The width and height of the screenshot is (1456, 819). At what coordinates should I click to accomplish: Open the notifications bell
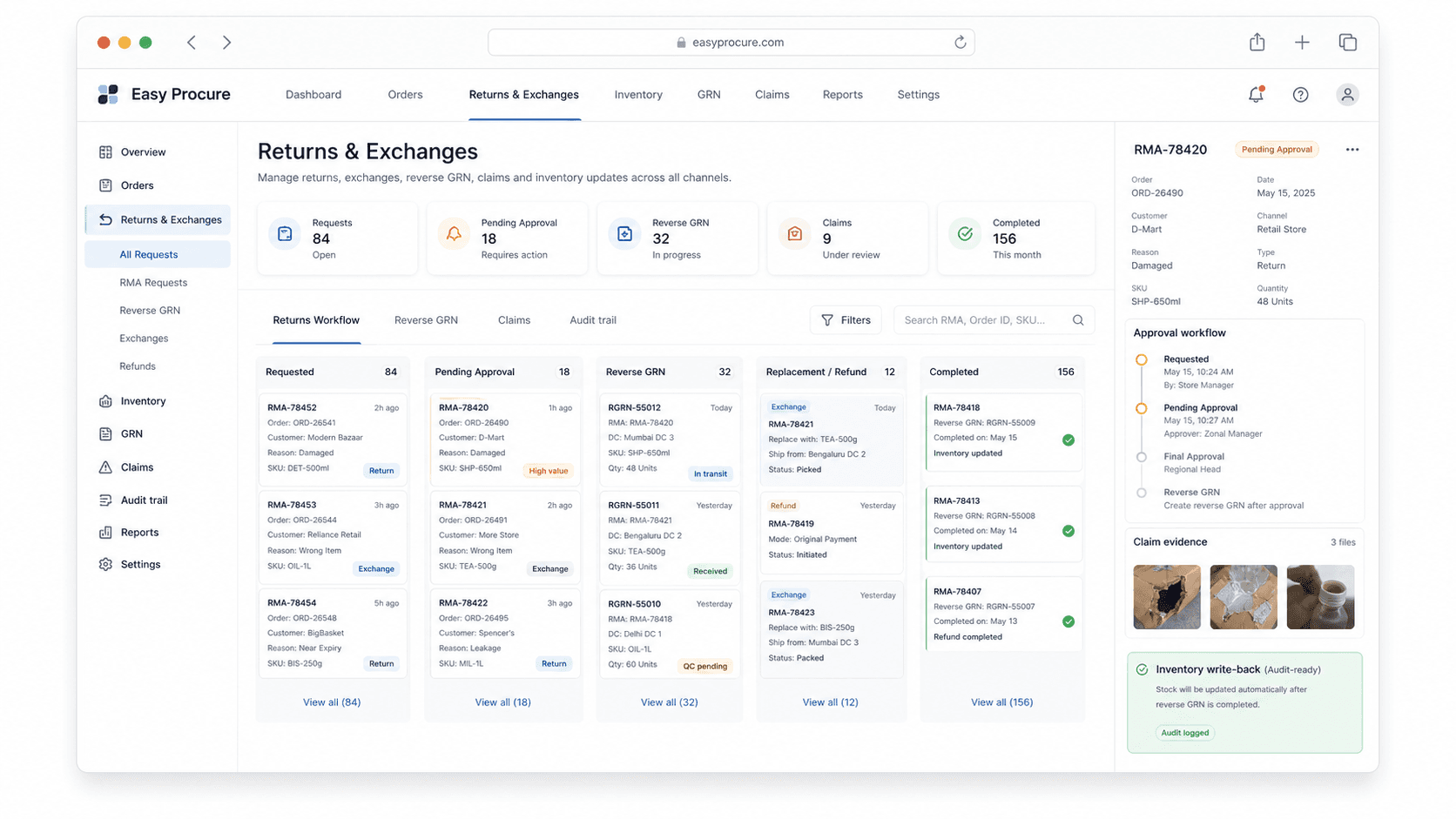[x=1256, y=95]
